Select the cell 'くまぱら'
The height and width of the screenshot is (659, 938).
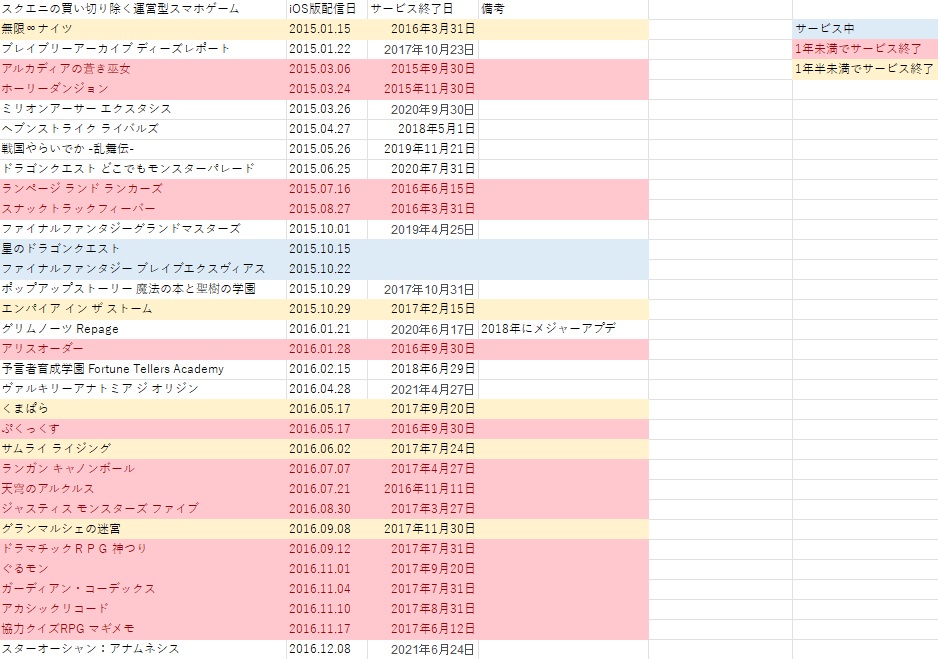pos(143,409)
